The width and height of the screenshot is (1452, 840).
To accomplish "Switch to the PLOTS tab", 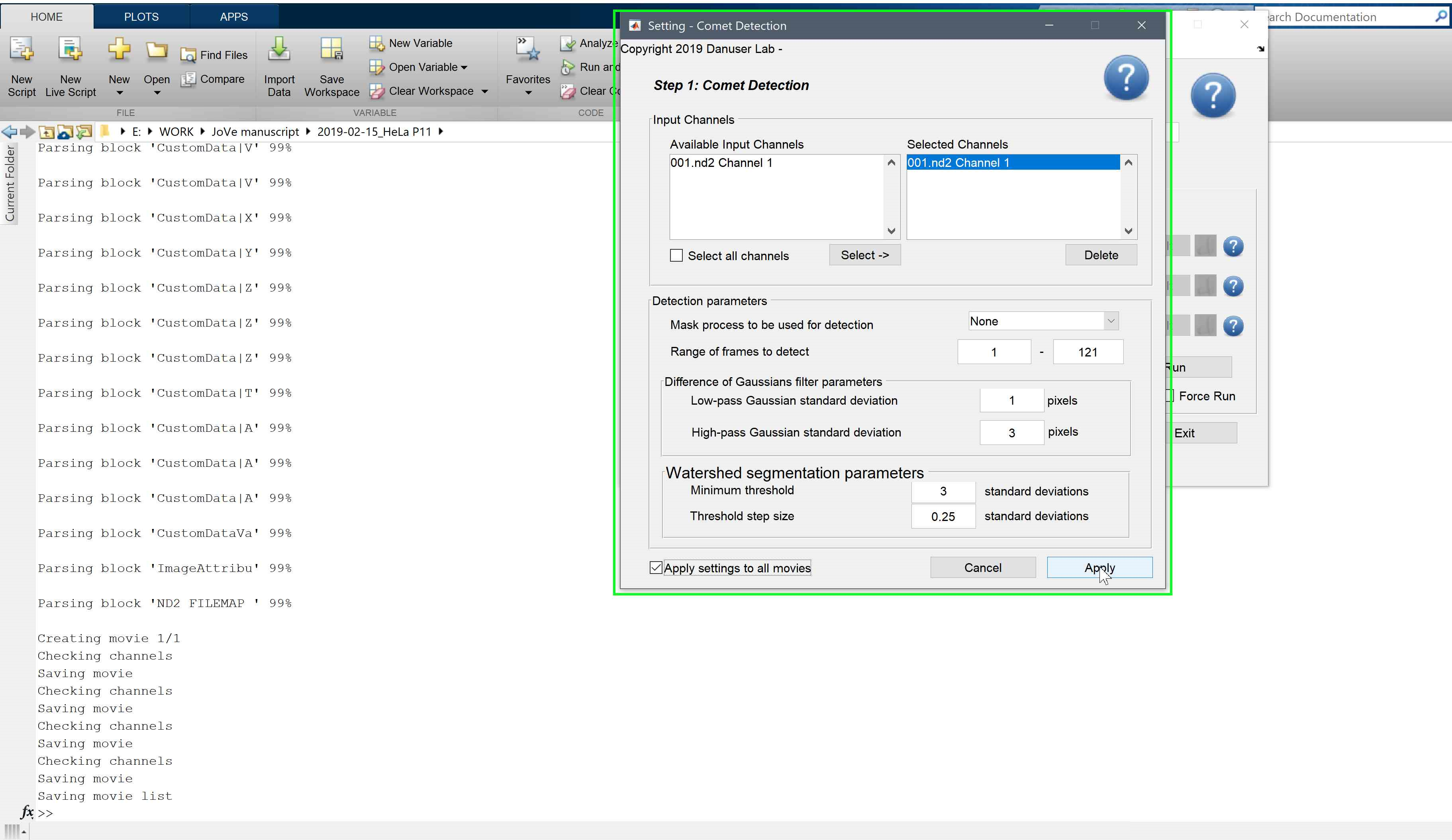I will click(x=141, y=17).
